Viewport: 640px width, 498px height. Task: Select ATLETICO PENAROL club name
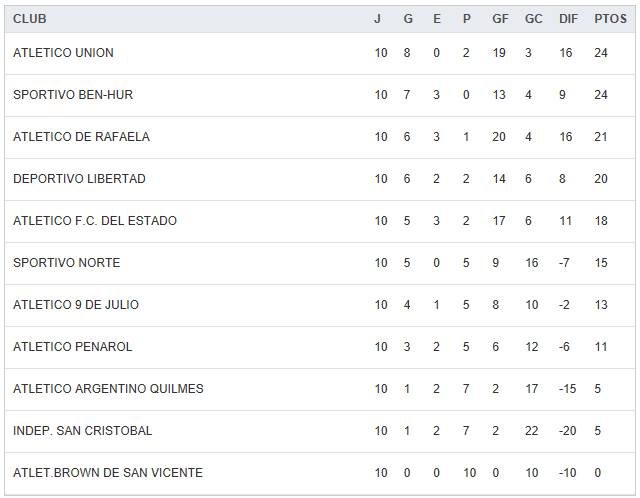click(73, 347)
